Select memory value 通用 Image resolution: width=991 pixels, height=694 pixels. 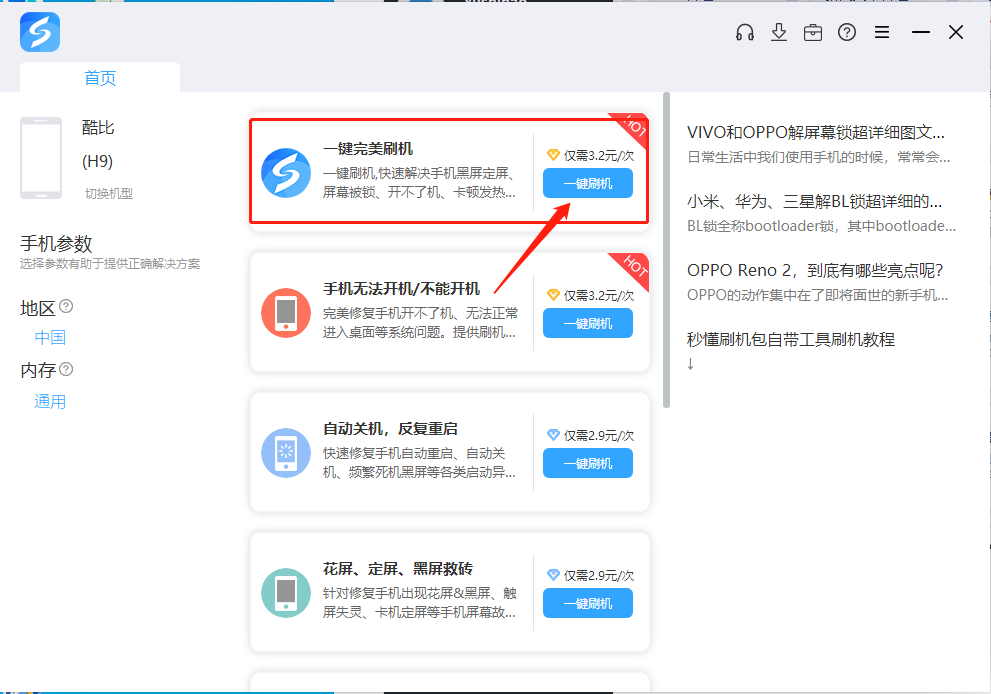click(50, 401)
